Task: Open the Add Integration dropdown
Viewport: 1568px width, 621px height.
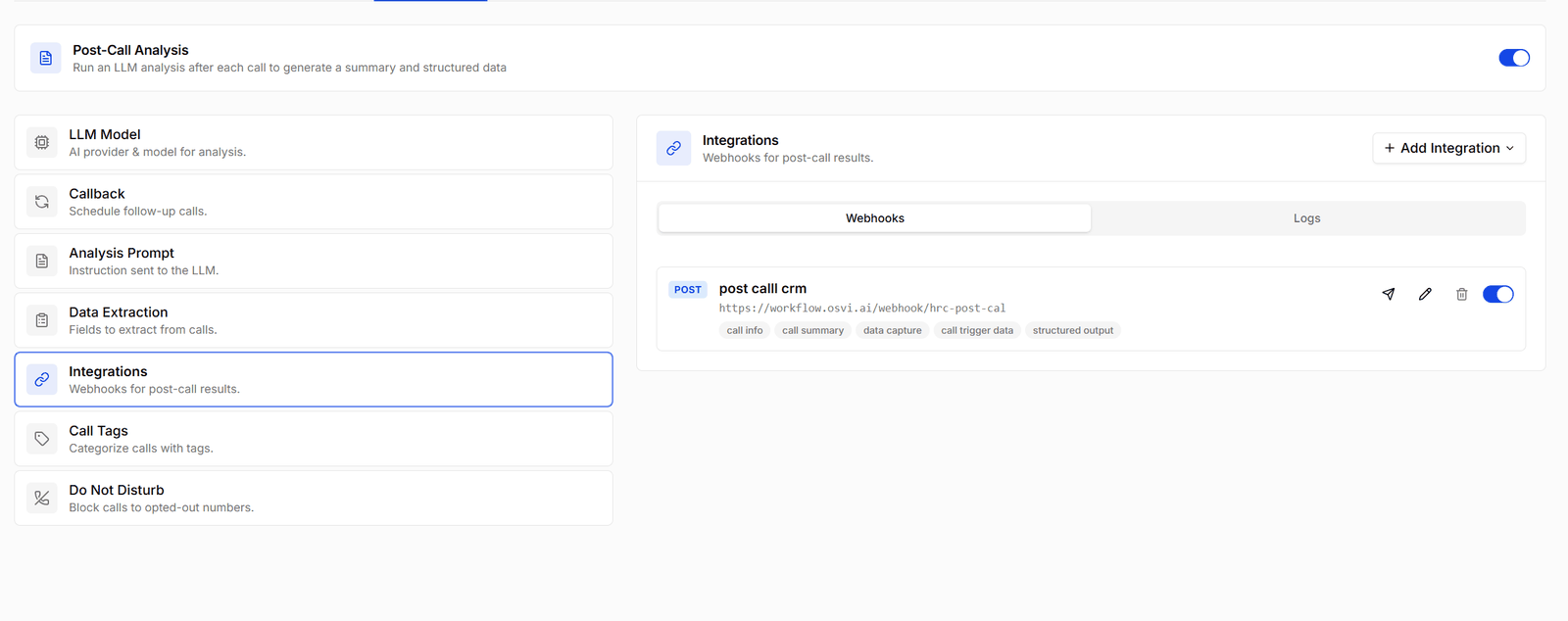Action: (1448, 148)
